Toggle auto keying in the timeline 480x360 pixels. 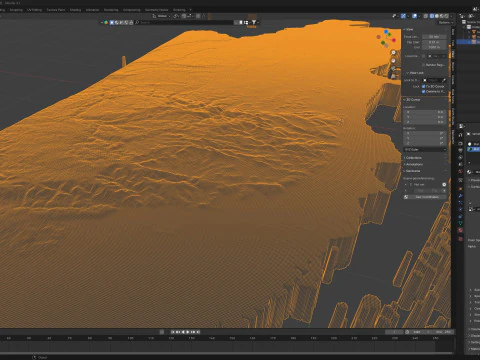coord(162,332)
